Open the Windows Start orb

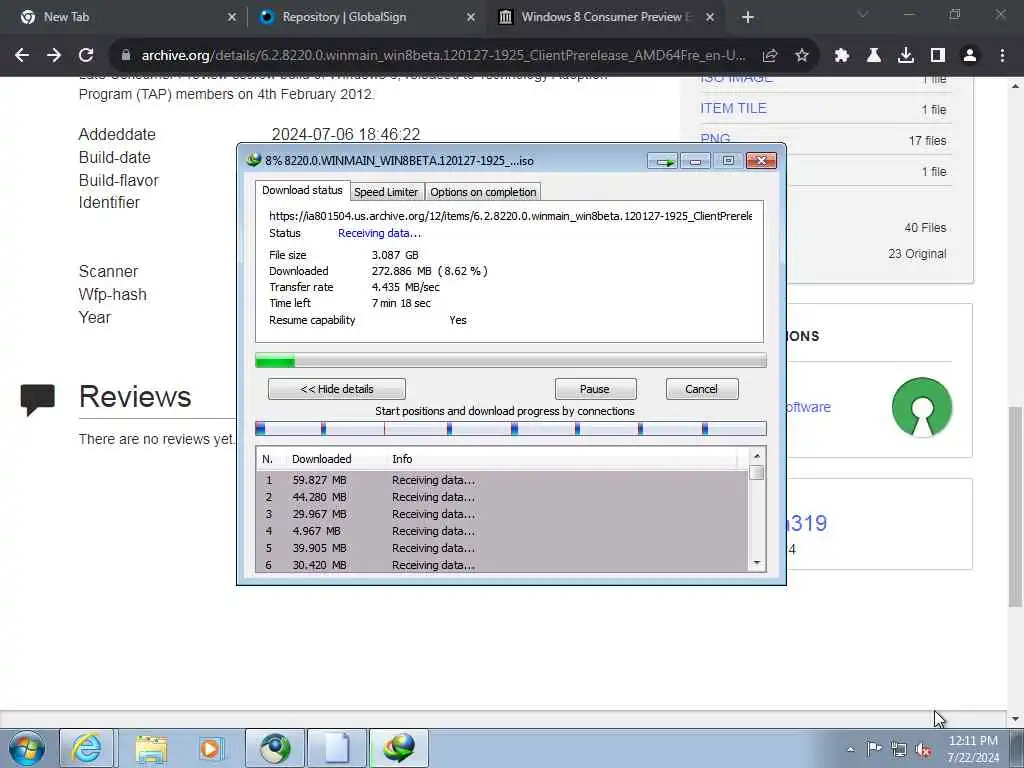[27, 748]
